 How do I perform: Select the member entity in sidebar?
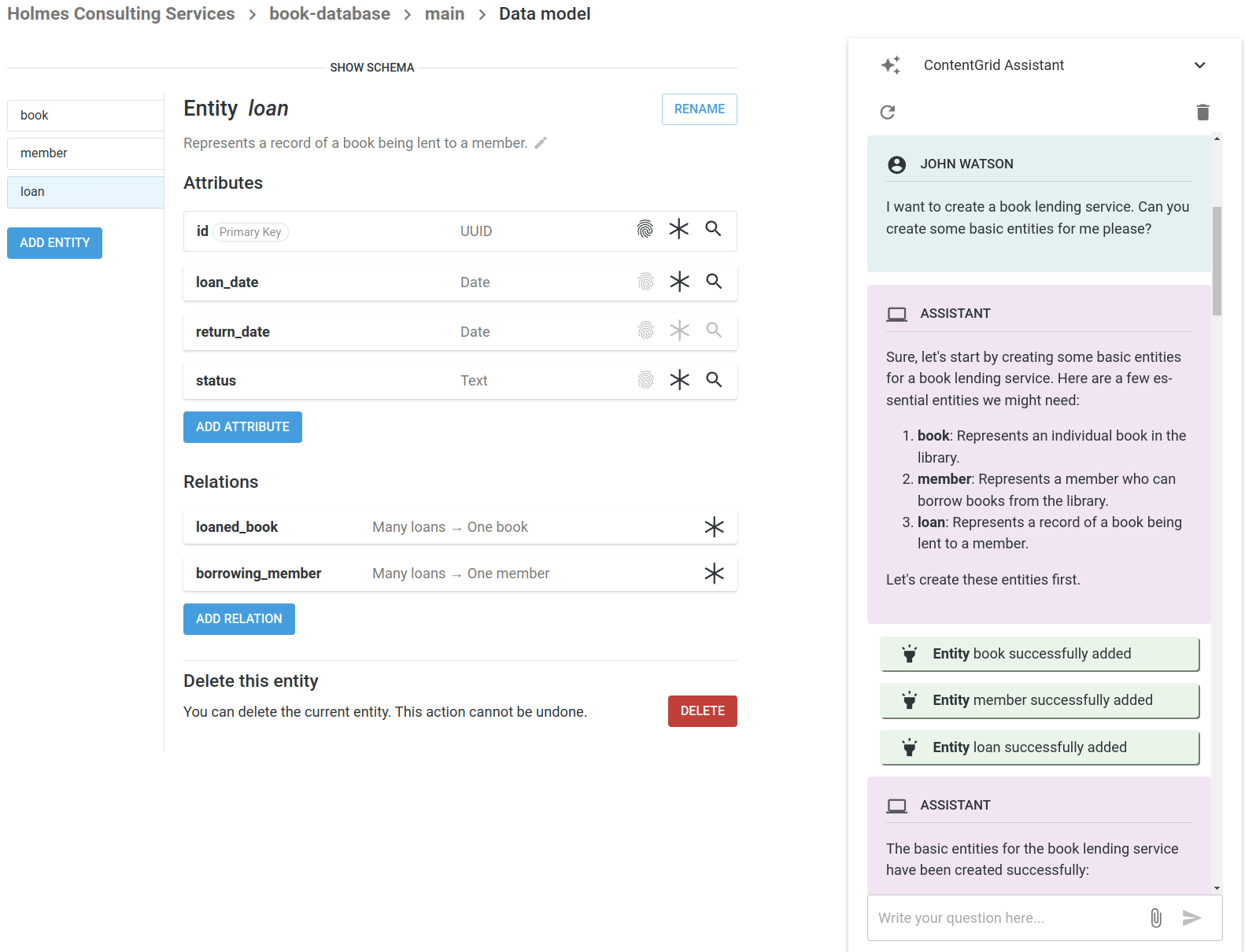point(85,153)
